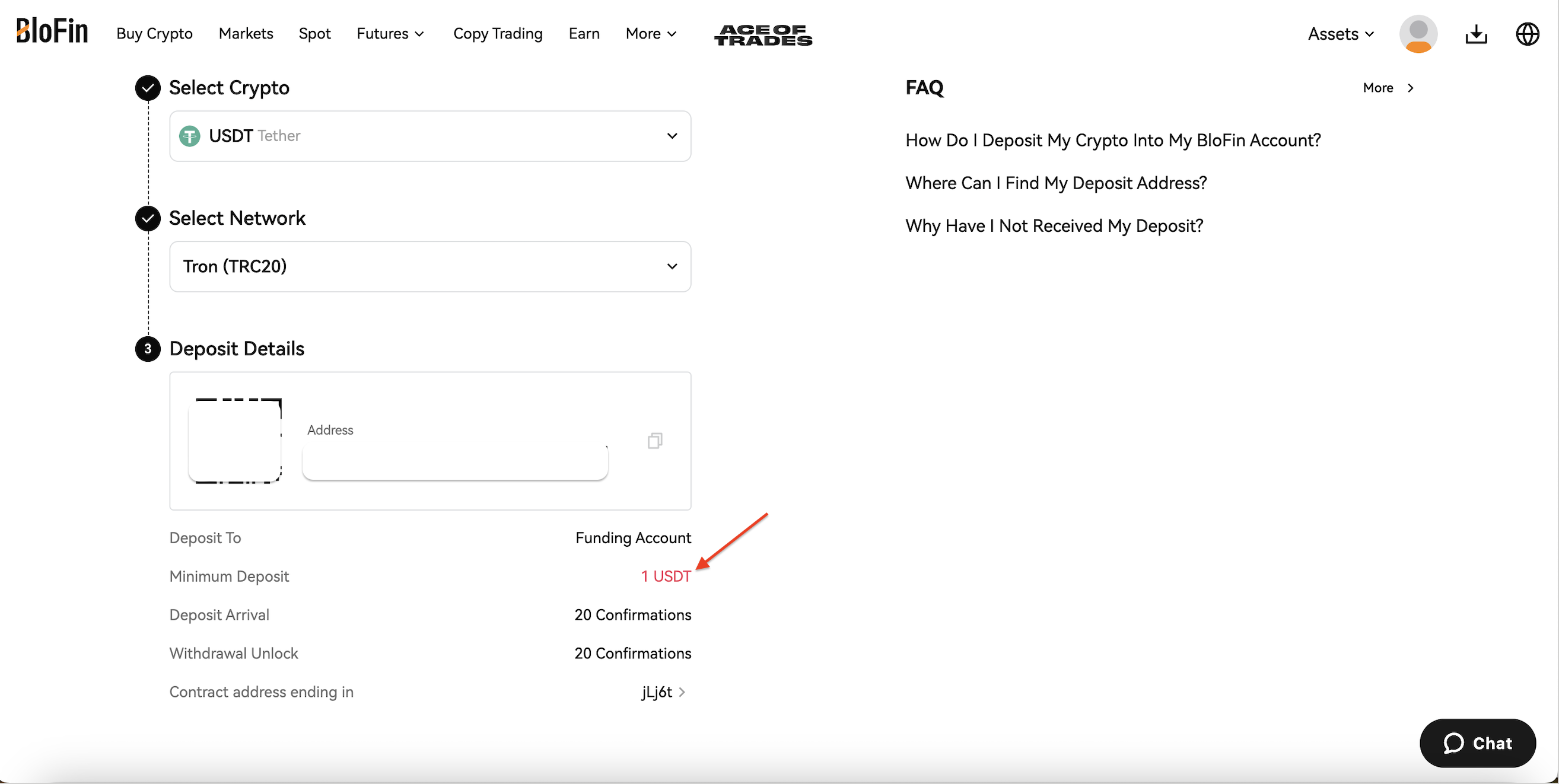1559x784 pixels.
Task: Click the download app icon
Action: point(1476,34)
